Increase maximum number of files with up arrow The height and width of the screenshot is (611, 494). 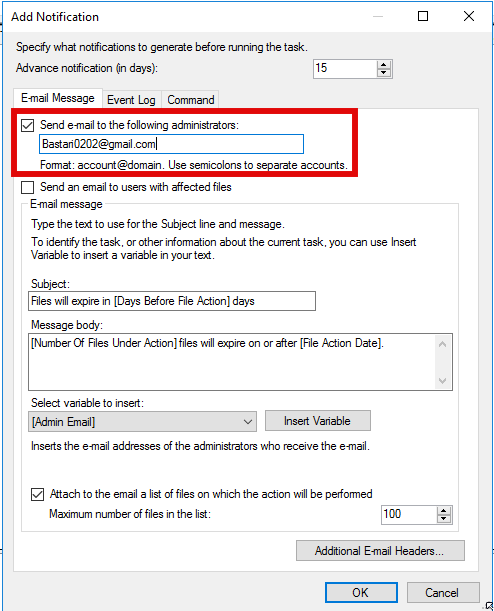point(443,510)
